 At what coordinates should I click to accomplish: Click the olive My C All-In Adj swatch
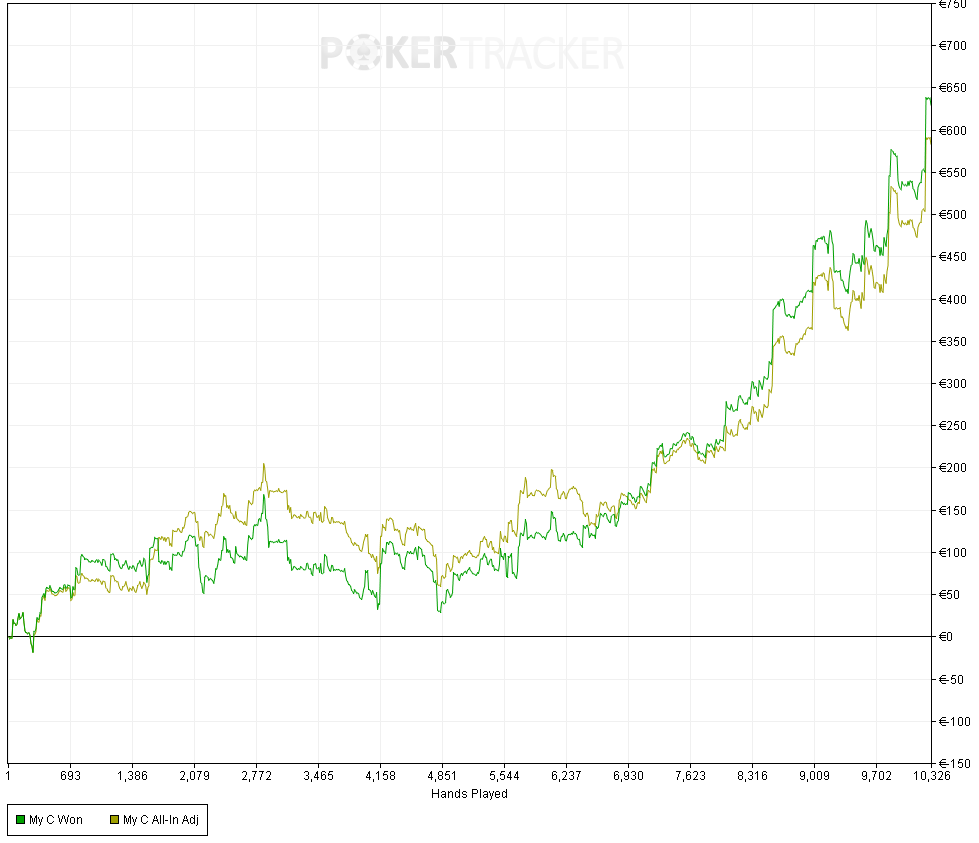[x=114, y=819]
